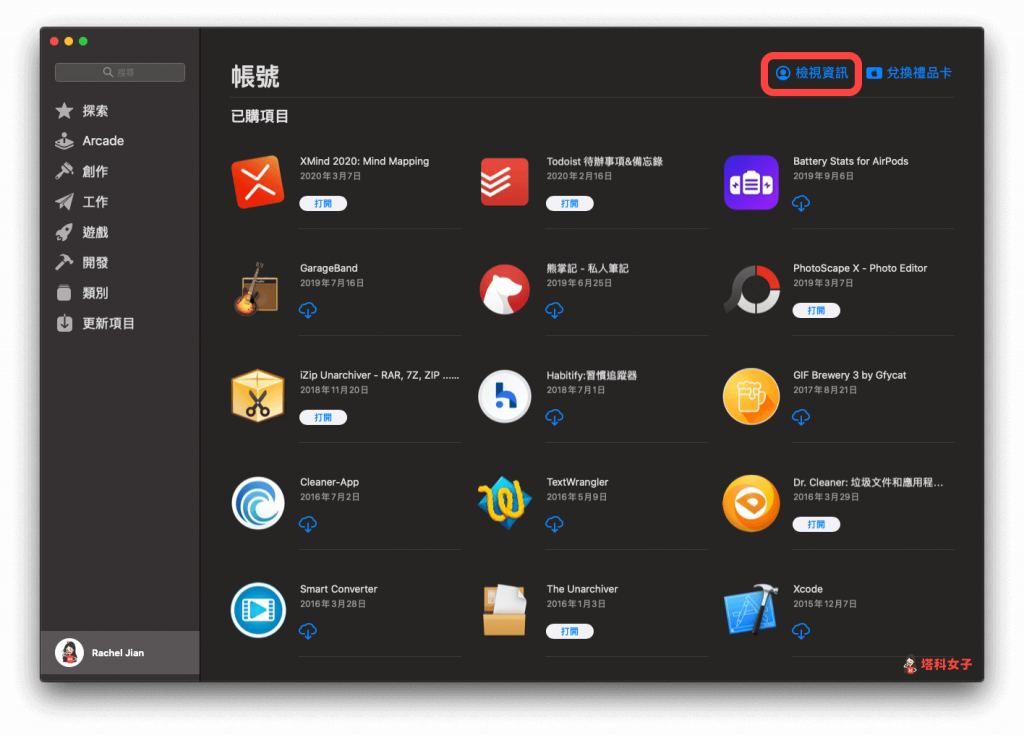This screenshot has width=1024, height=735.
Task: Click the GIF Brewery 3 by Gfycat title
Action: (850, 375)
